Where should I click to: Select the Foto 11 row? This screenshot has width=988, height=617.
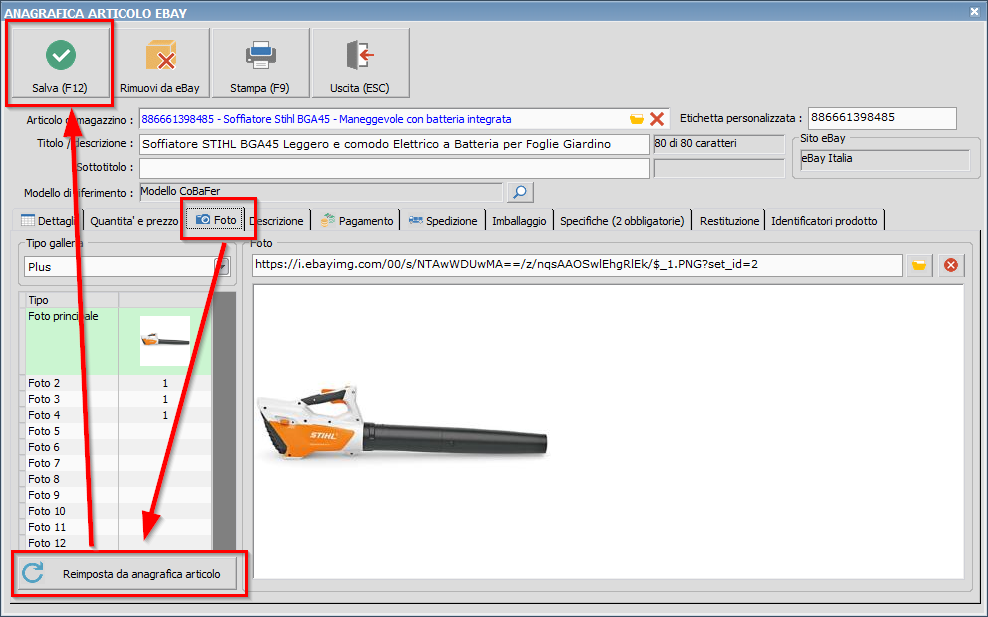click(x=118, y=528)
